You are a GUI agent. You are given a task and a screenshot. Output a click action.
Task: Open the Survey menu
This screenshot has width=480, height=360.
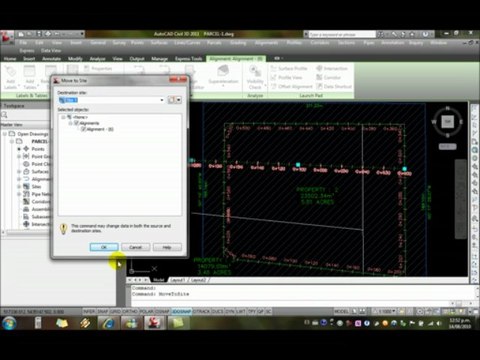coord(119,43)
